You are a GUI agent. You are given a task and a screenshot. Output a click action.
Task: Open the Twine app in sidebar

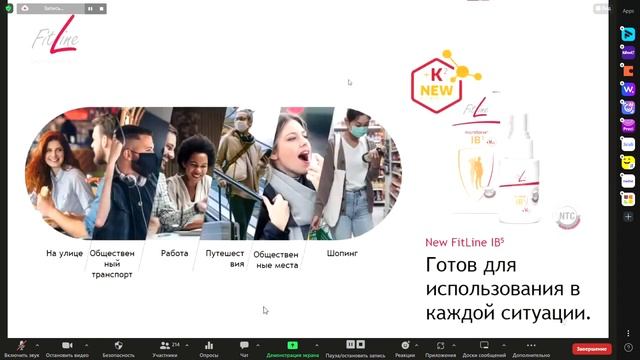628,181
